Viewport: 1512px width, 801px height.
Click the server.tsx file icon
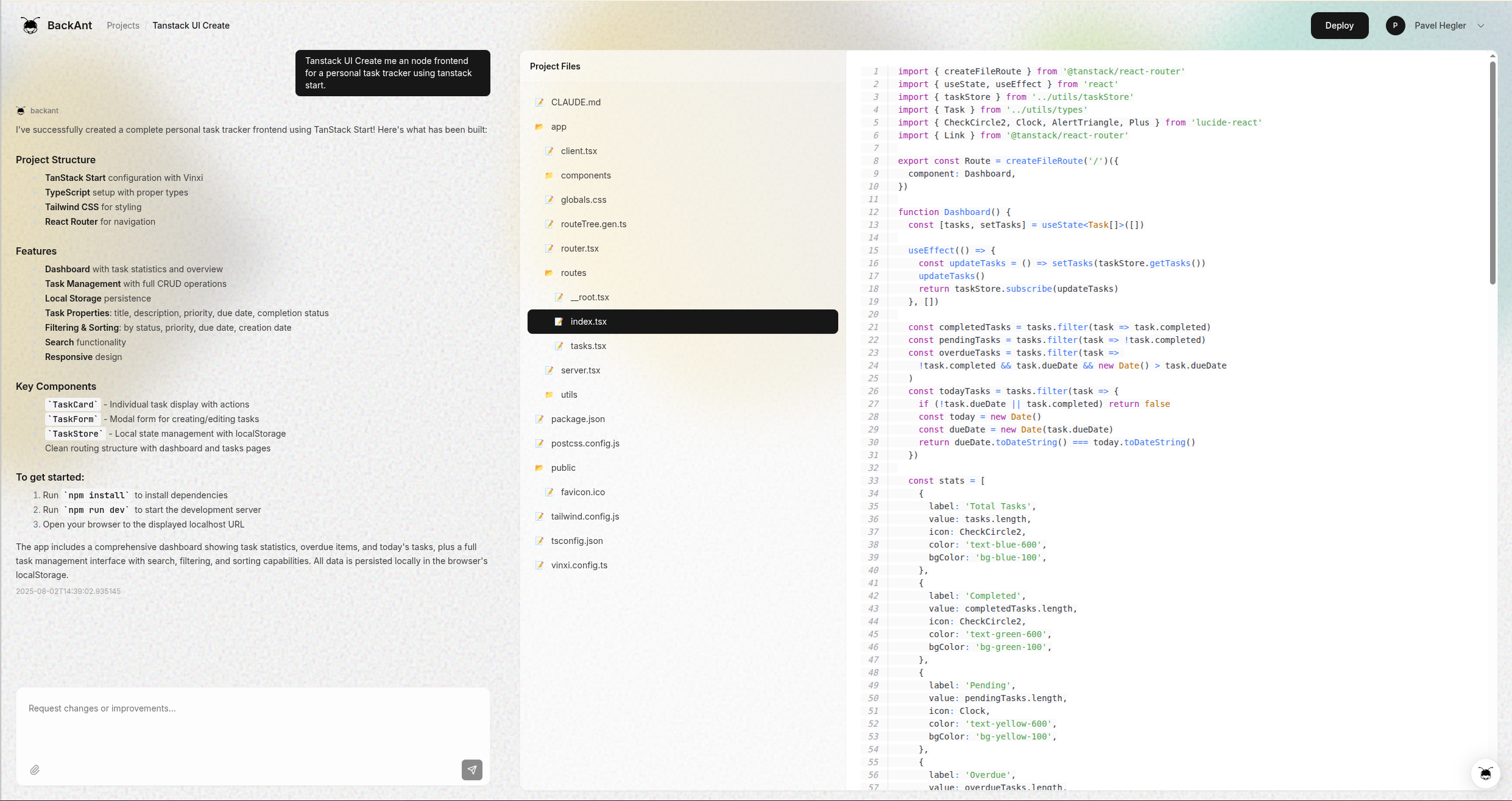pos(549,370)
